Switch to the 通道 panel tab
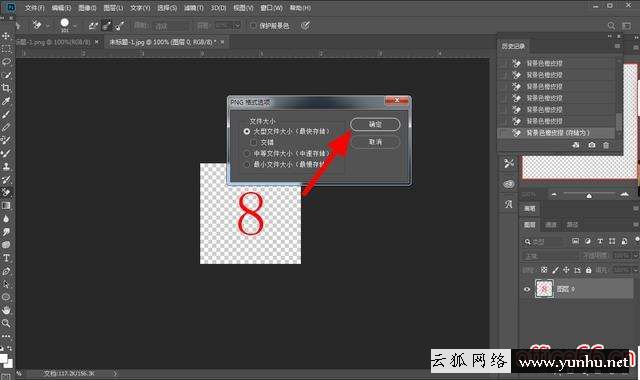The height and width of the screenshot is (380, 640). coord(551,224)
